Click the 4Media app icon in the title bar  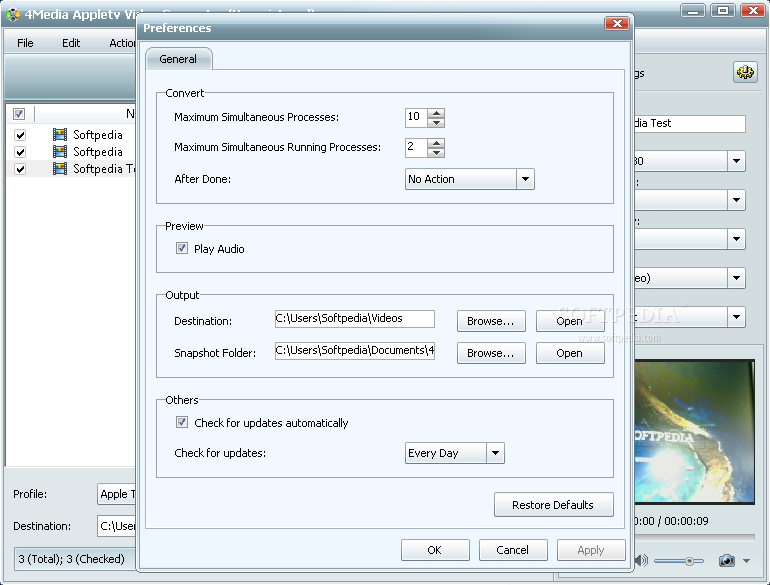pos(12,14)
